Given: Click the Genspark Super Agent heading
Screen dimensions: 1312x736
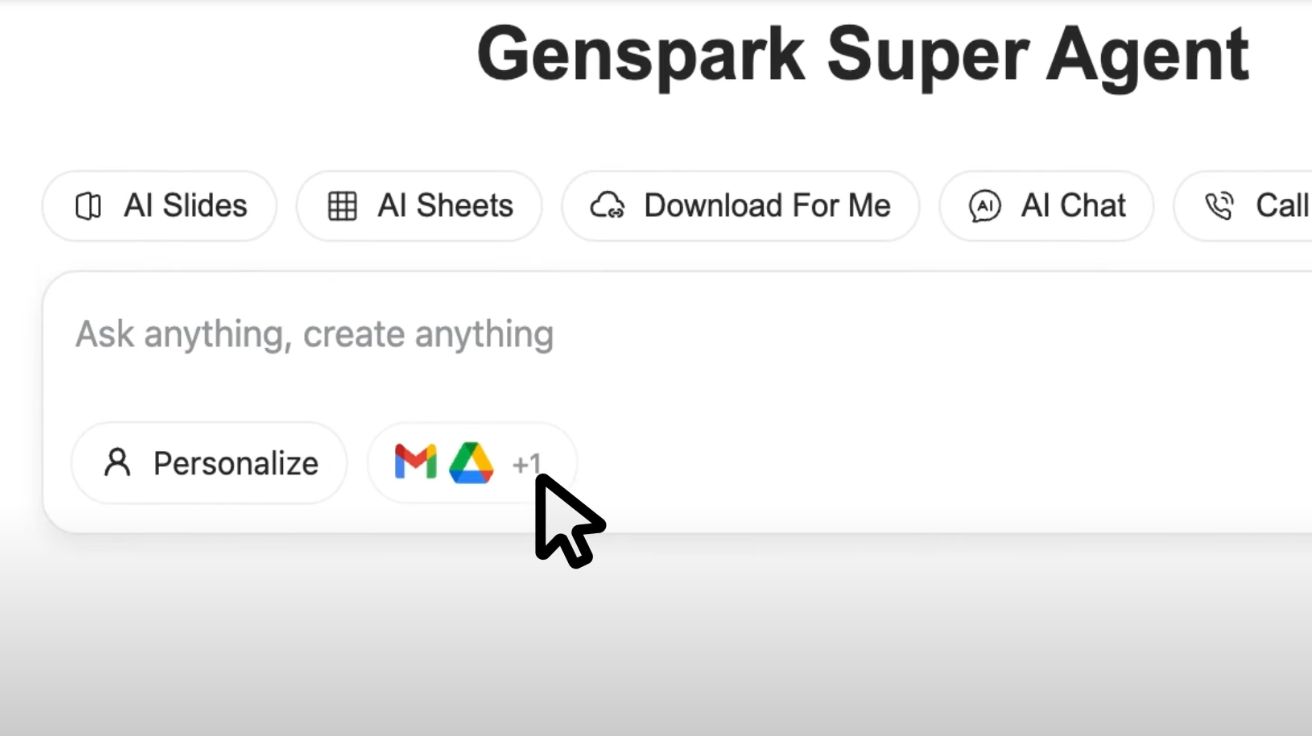Looking at the screenshot, I should (x=863, y=55).
